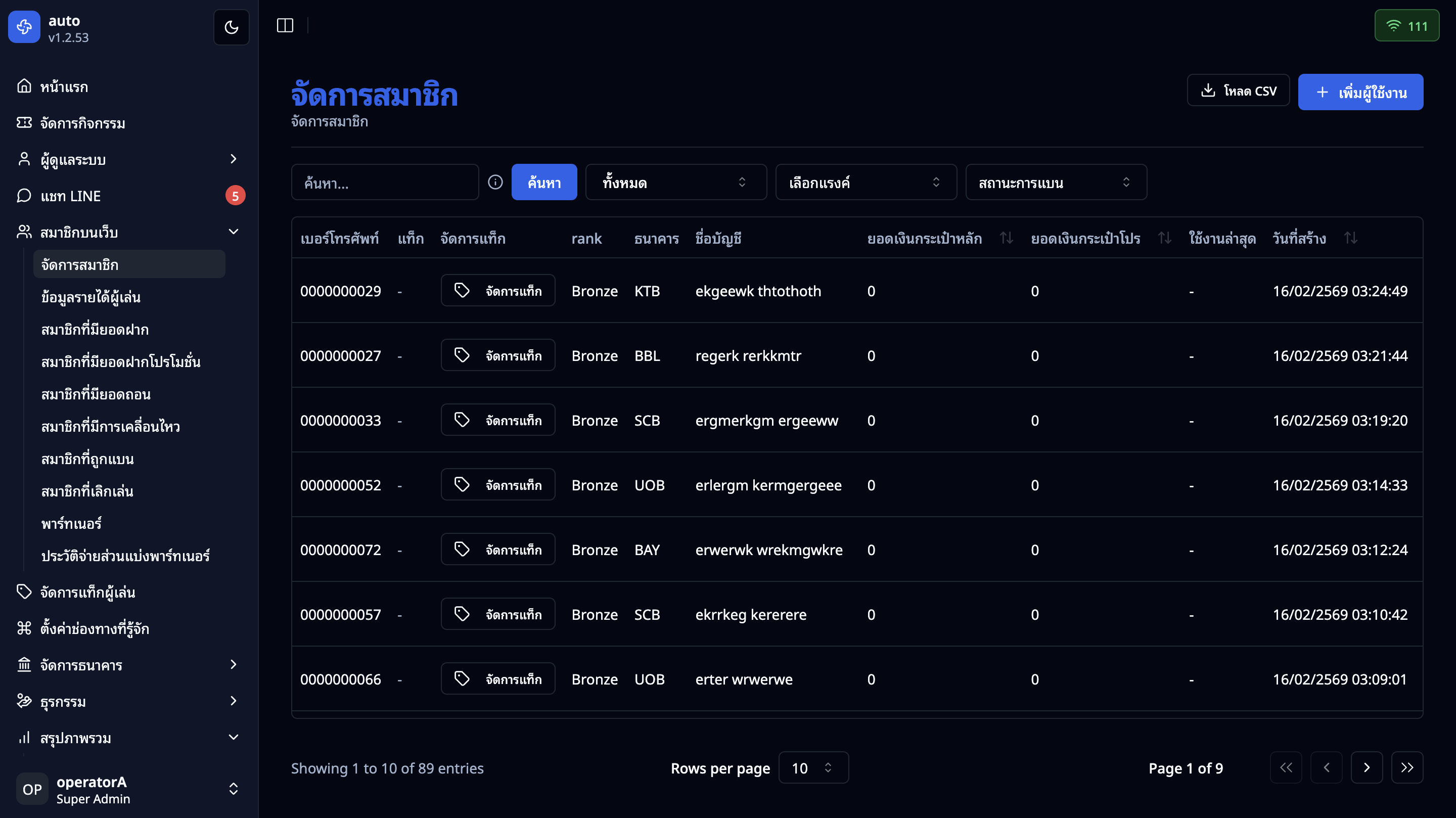Open LINE chat menu item

71,196
